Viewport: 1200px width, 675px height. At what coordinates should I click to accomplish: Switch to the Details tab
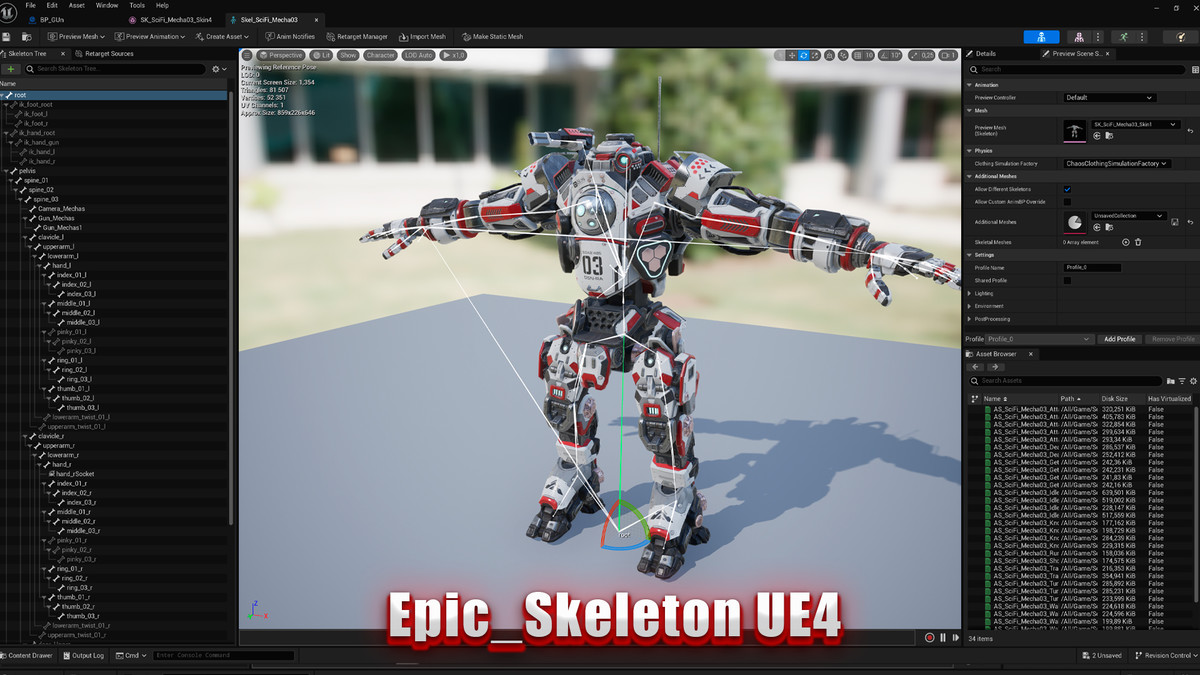pyautogui.click(x=985, y=54)
